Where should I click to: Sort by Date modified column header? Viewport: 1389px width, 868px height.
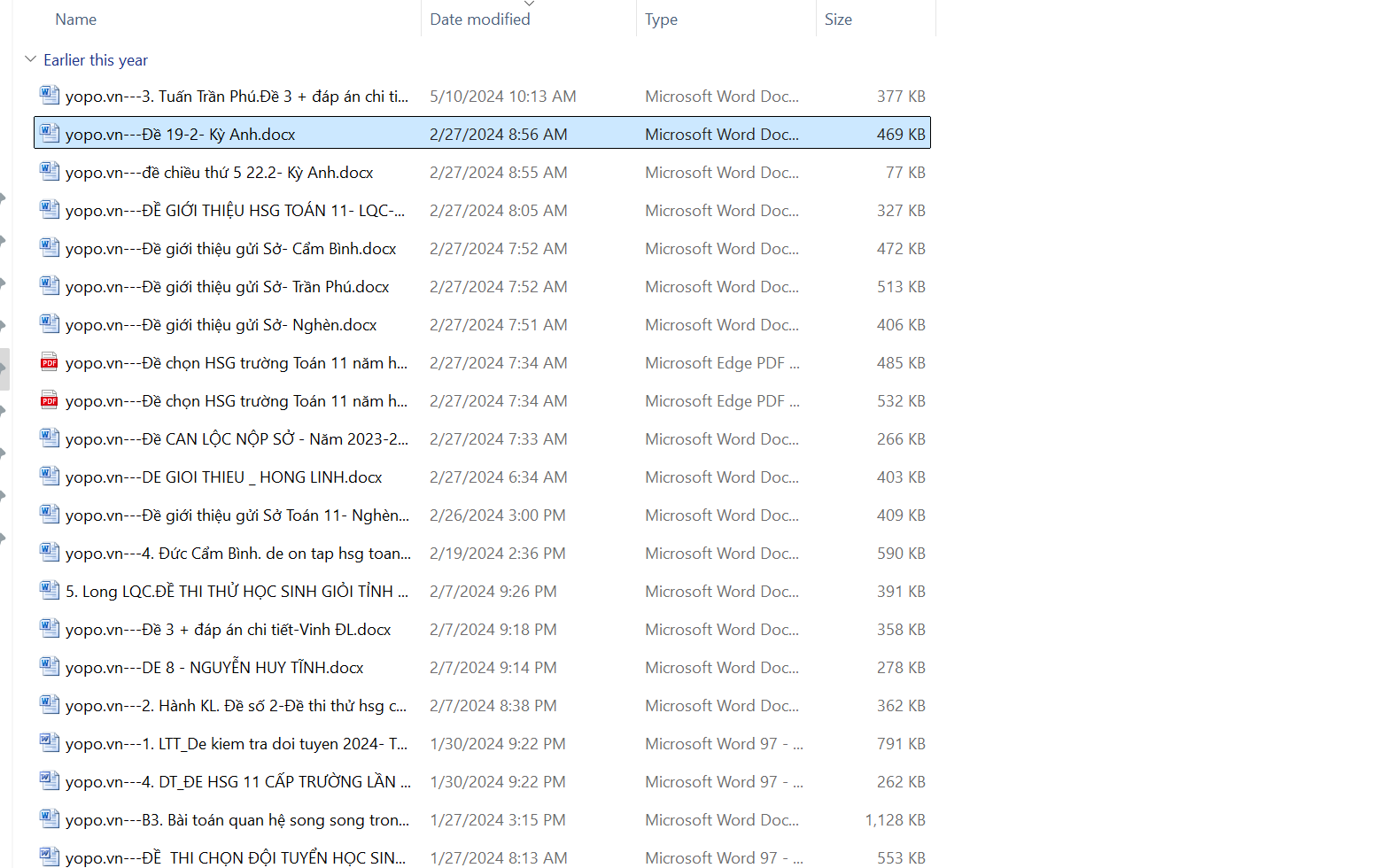[x=480, y=19]
